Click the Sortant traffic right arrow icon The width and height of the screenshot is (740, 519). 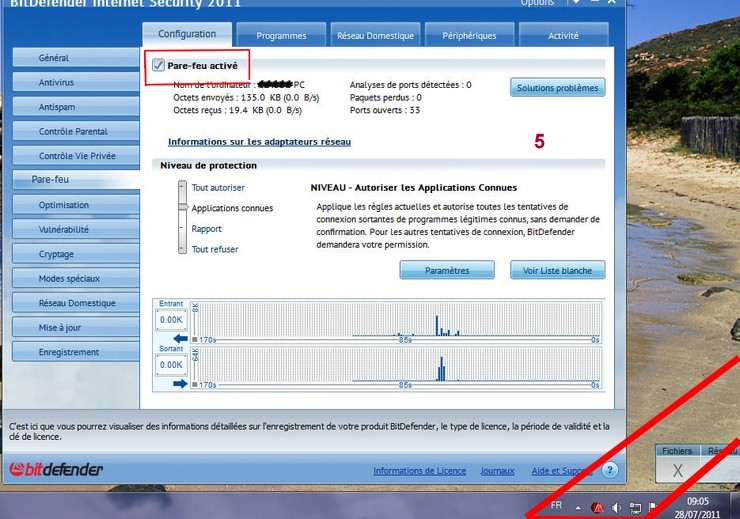pyautogui.click(x=180, y=384)
